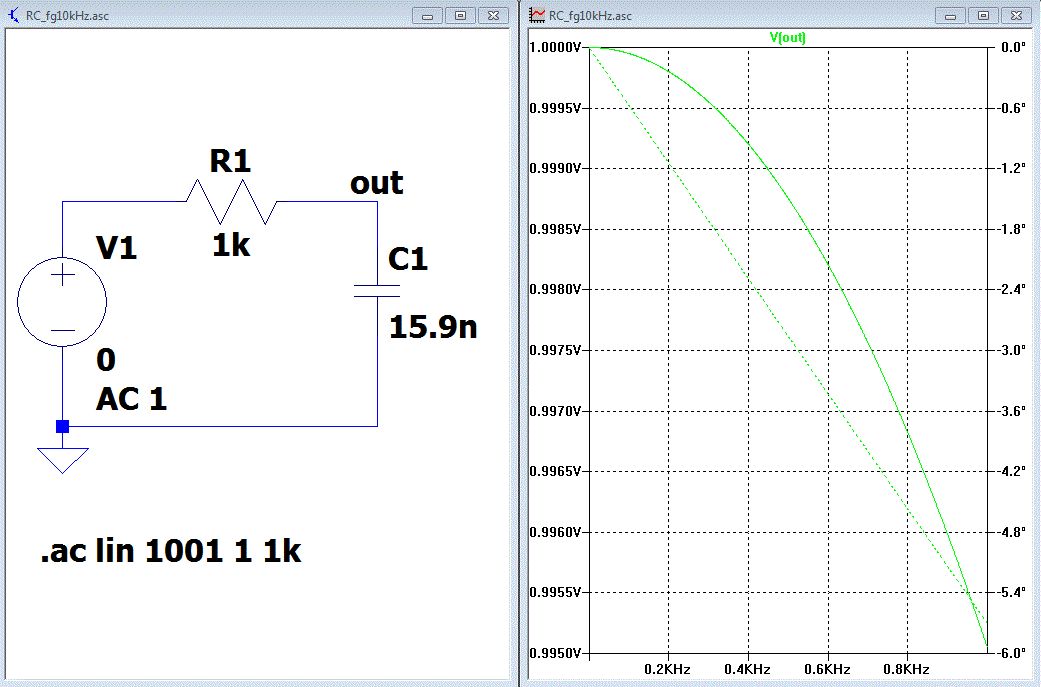Image resolution: width=1041 pixels, height=687 pixels.
Task: Minimize the waveform plot window
Action: click(951, 15)
